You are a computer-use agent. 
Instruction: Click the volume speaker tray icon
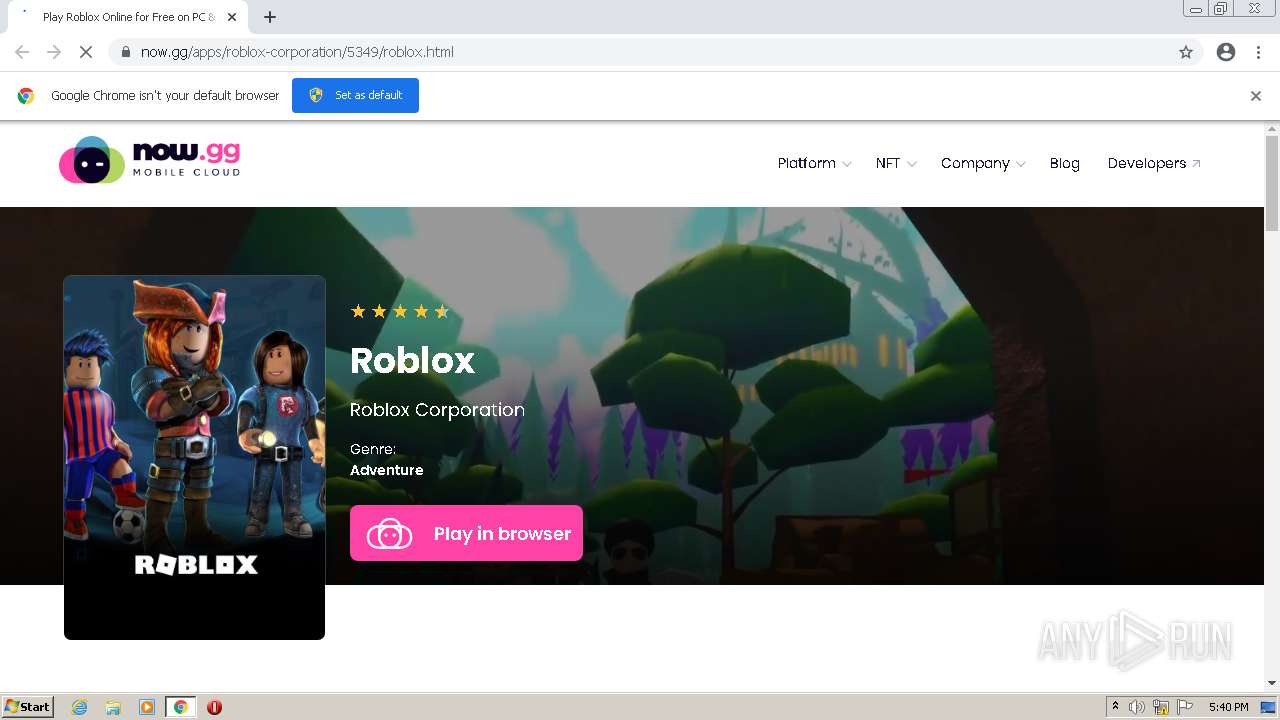pos(1137,707)
